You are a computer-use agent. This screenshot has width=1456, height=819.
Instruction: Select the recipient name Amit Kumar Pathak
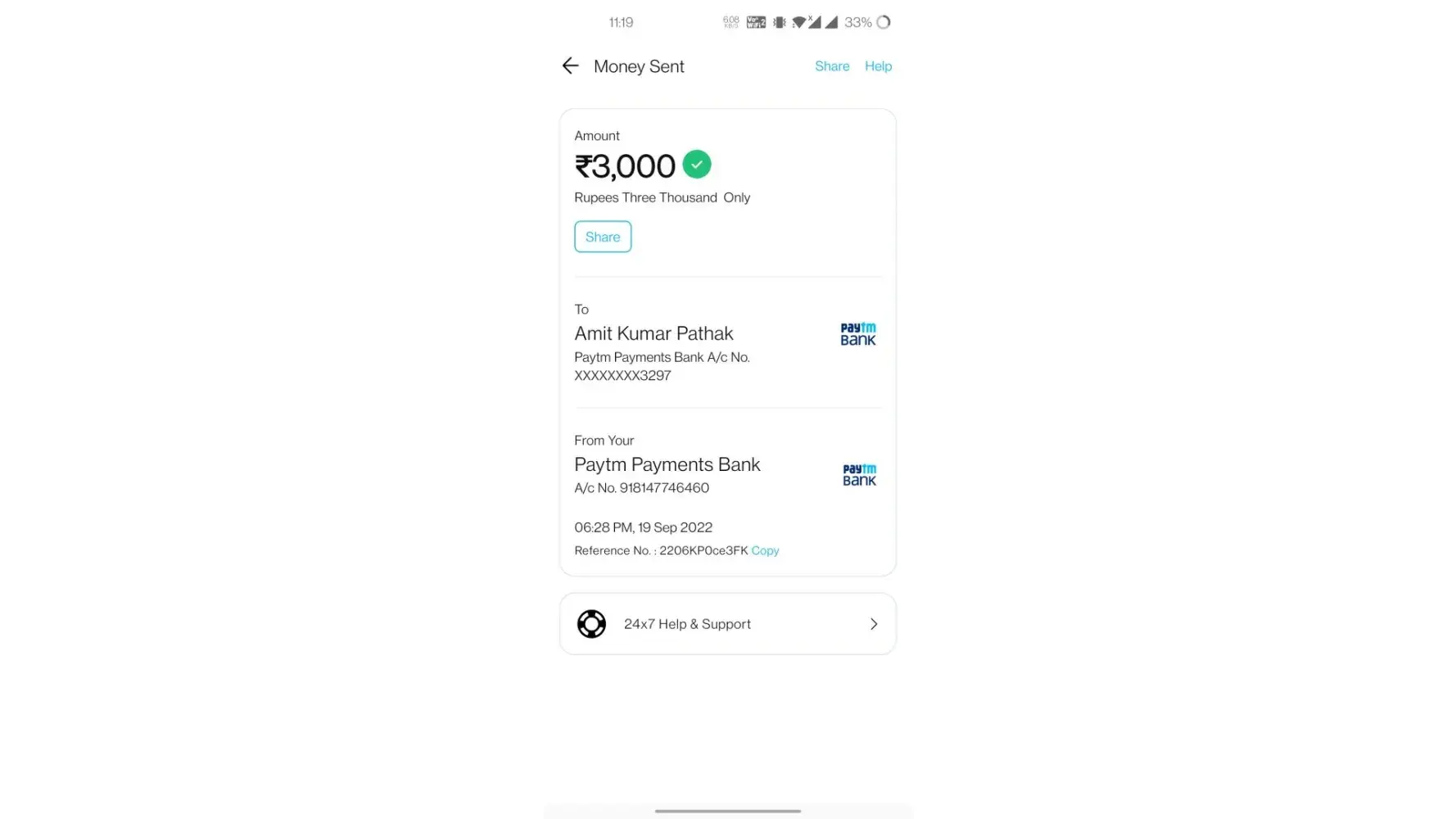point(653,333)
